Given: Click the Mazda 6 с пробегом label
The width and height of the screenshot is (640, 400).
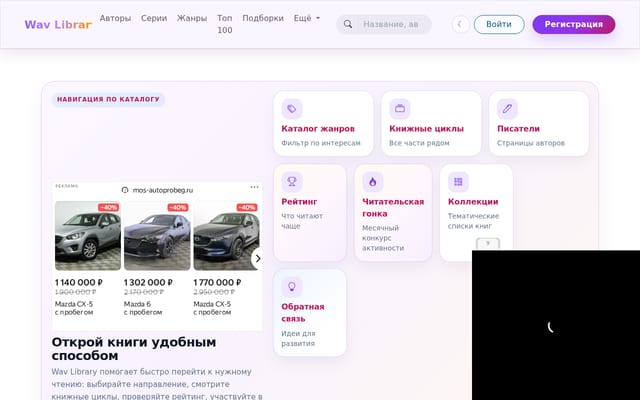Looking at the screenshot, I should (143, 308).
